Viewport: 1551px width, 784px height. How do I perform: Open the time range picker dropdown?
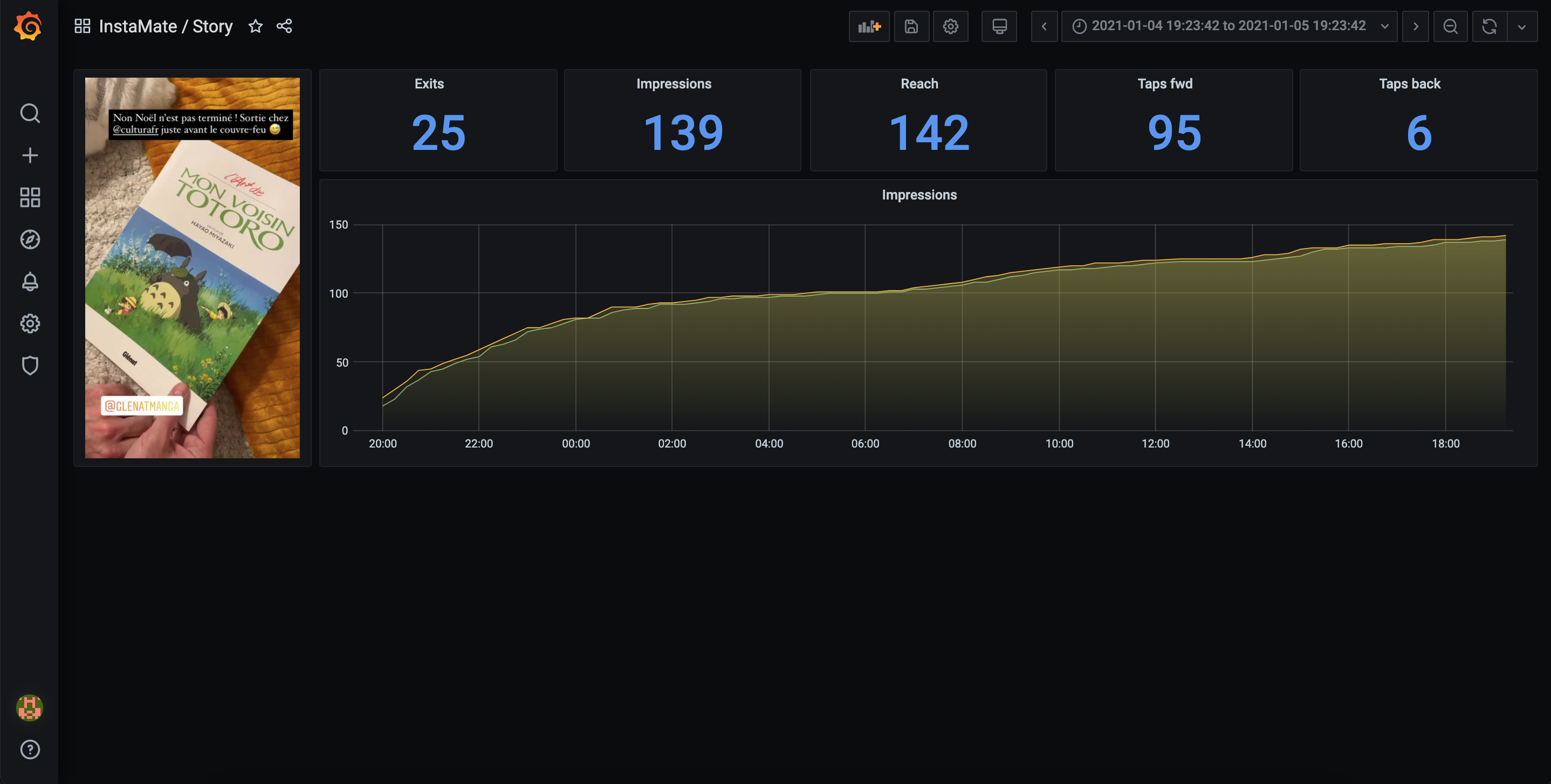pos(1229,26)
